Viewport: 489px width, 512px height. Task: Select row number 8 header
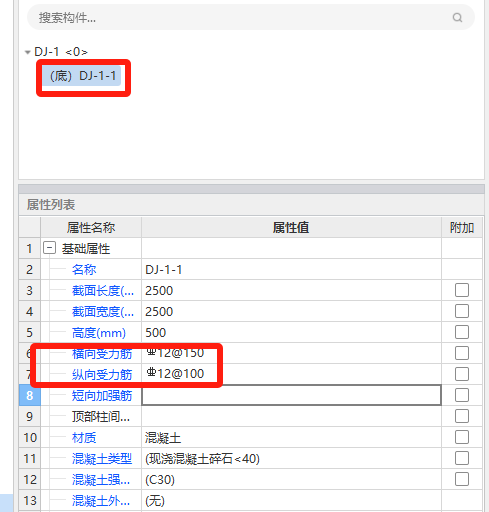pos(30,395)
